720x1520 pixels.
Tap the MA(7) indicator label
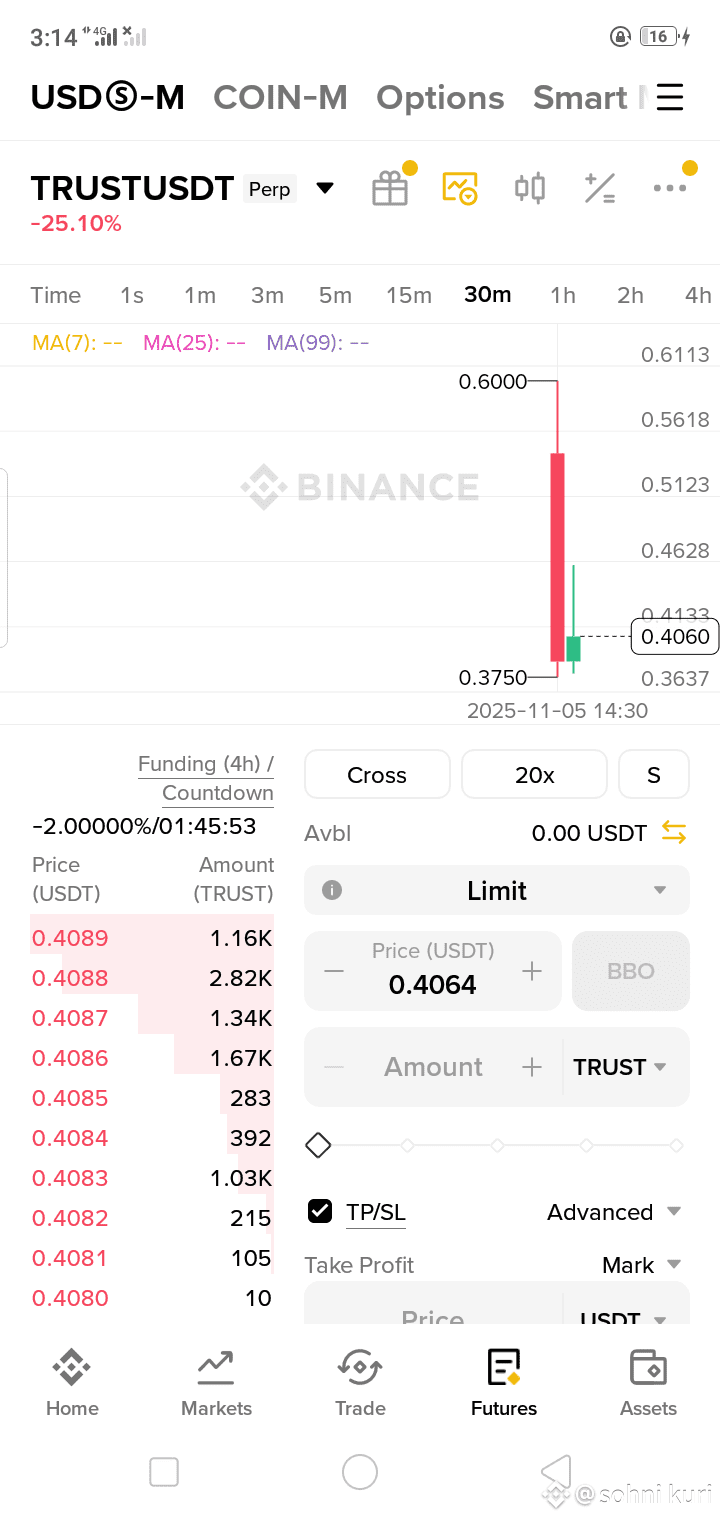[x=77, y=343]
